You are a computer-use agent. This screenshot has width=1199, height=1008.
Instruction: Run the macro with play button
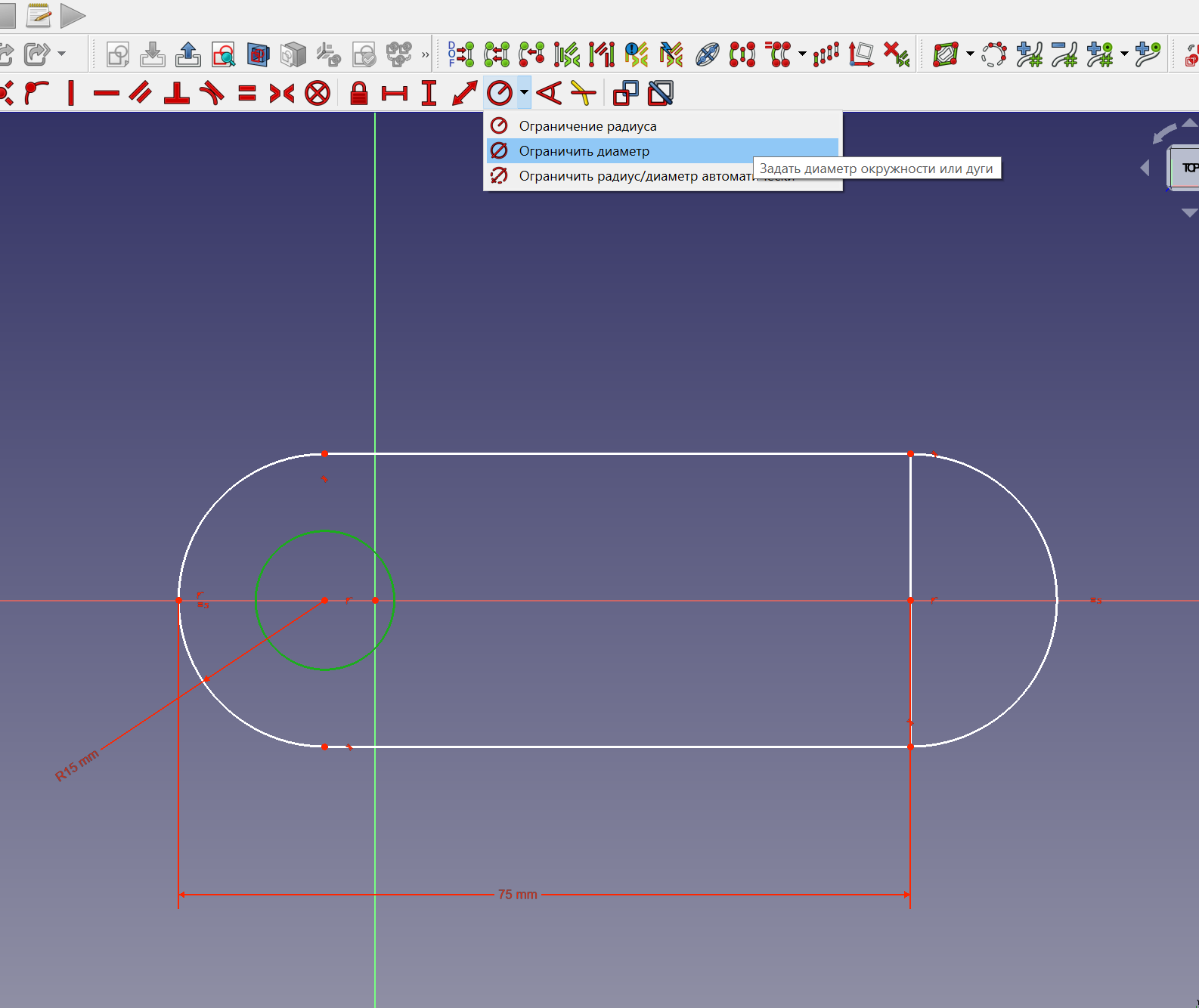coord(73,15)
